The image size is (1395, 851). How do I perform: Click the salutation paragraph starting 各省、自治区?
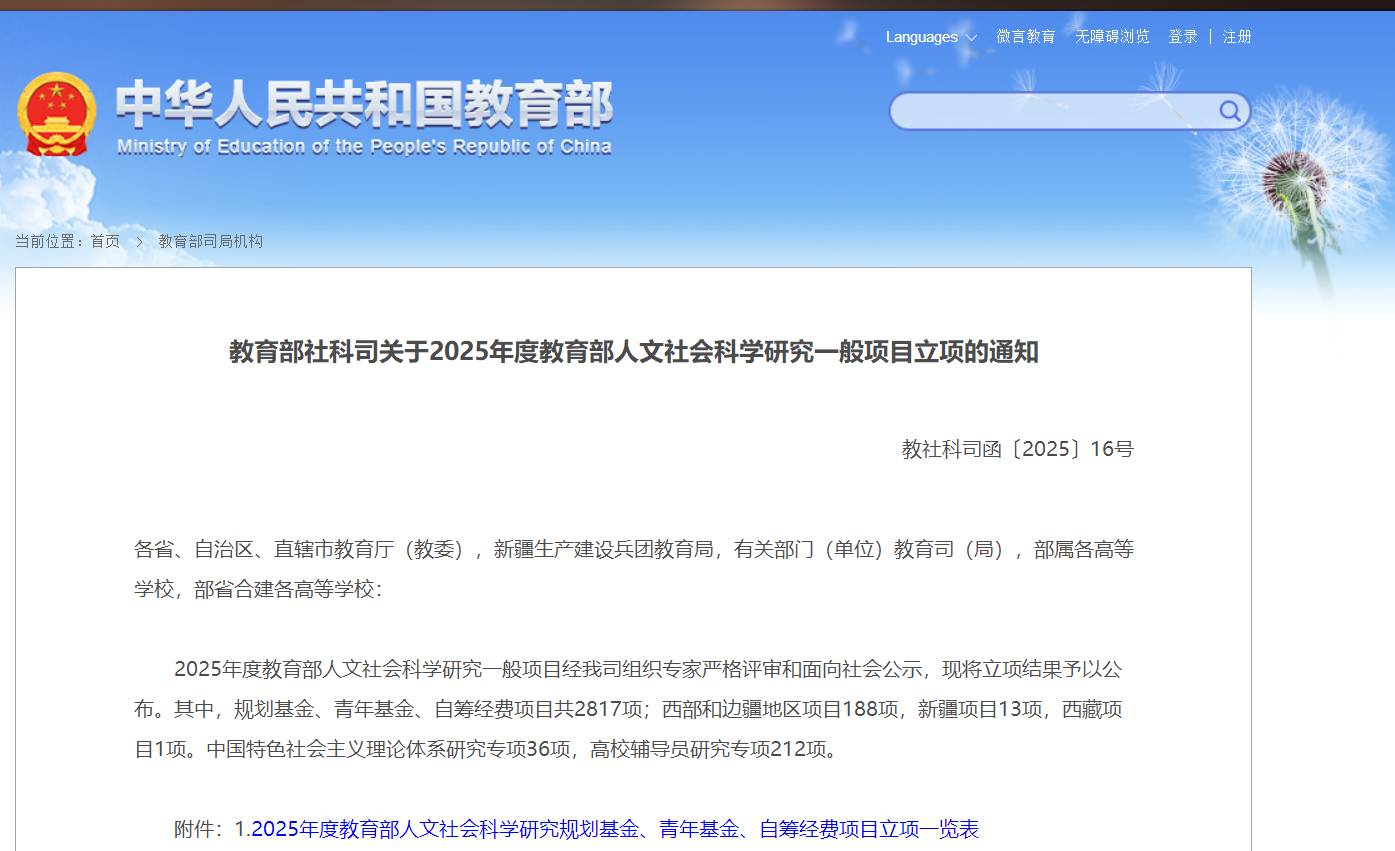click(x=633, y=569)
